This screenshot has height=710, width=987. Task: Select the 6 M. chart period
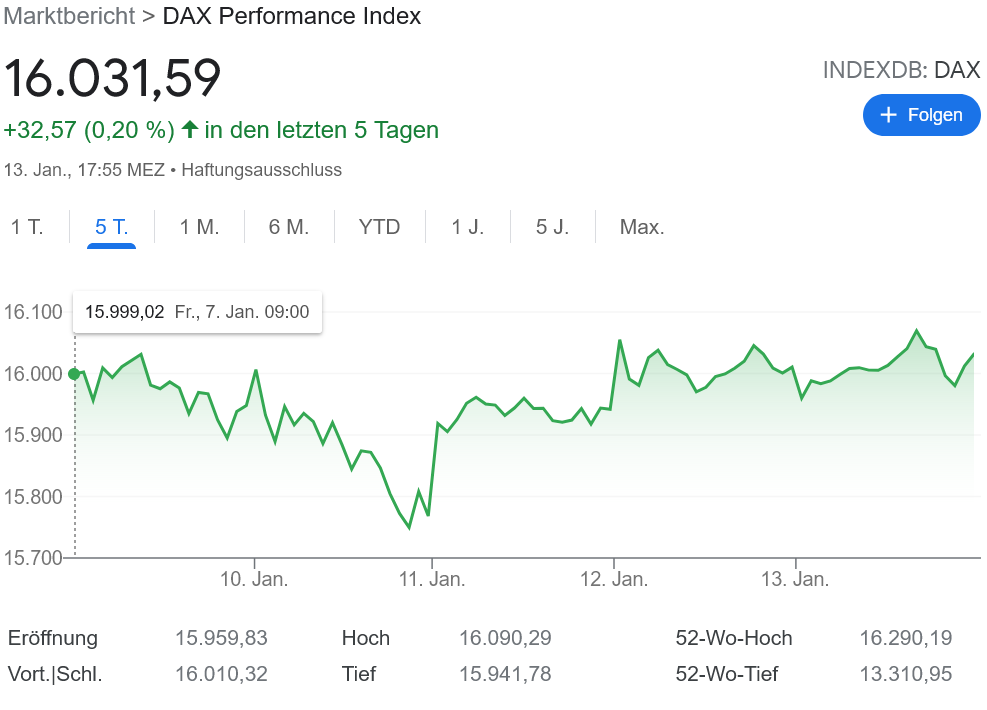click(288, 227)
